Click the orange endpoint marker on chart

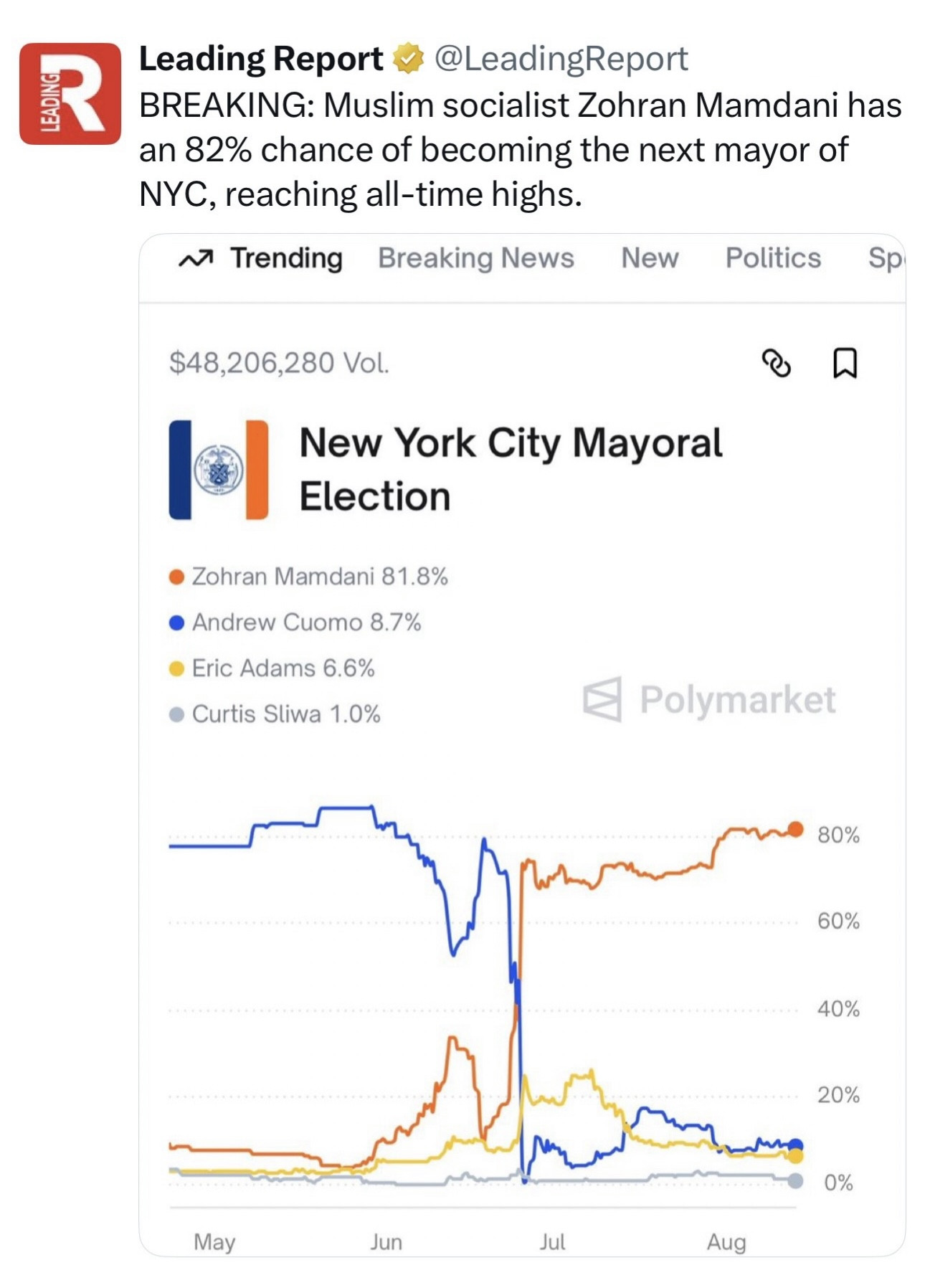click(x=795, y=829)
